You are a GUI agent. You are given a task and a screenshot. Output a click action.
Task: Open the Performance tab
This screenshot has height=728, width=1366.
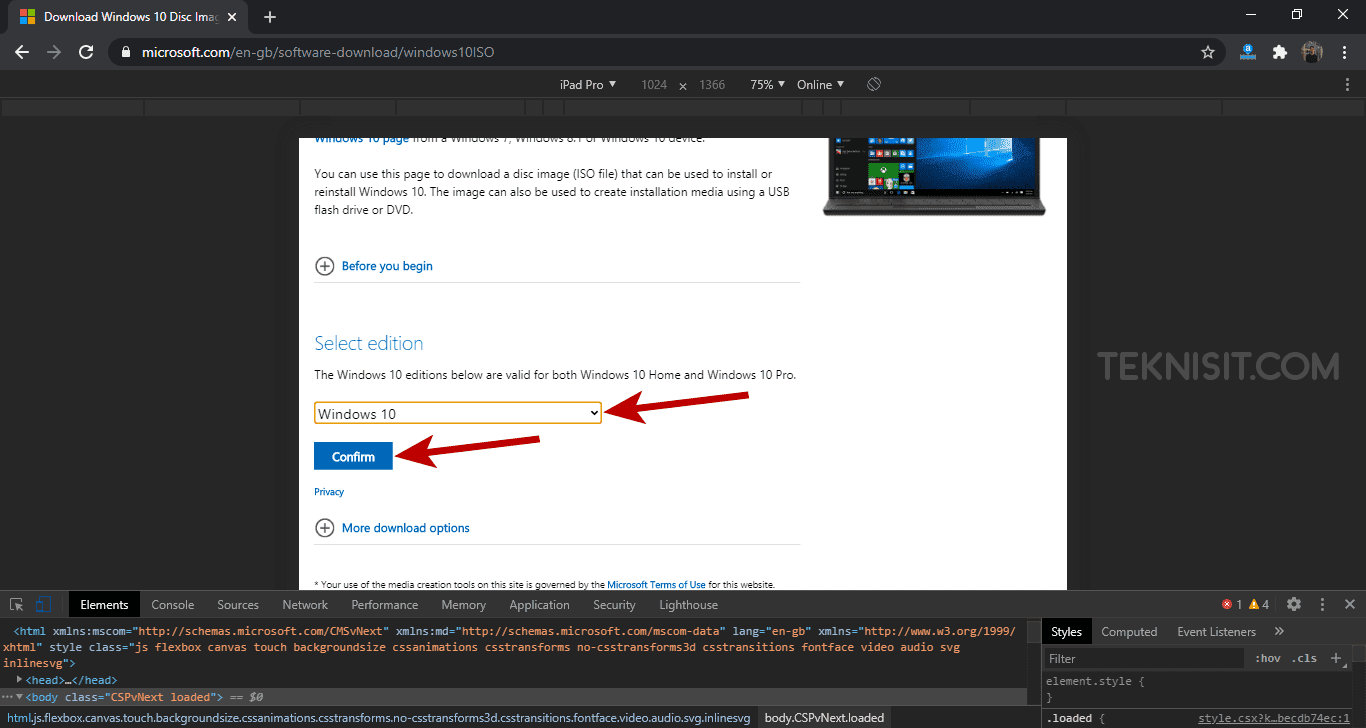pos(385,604)
